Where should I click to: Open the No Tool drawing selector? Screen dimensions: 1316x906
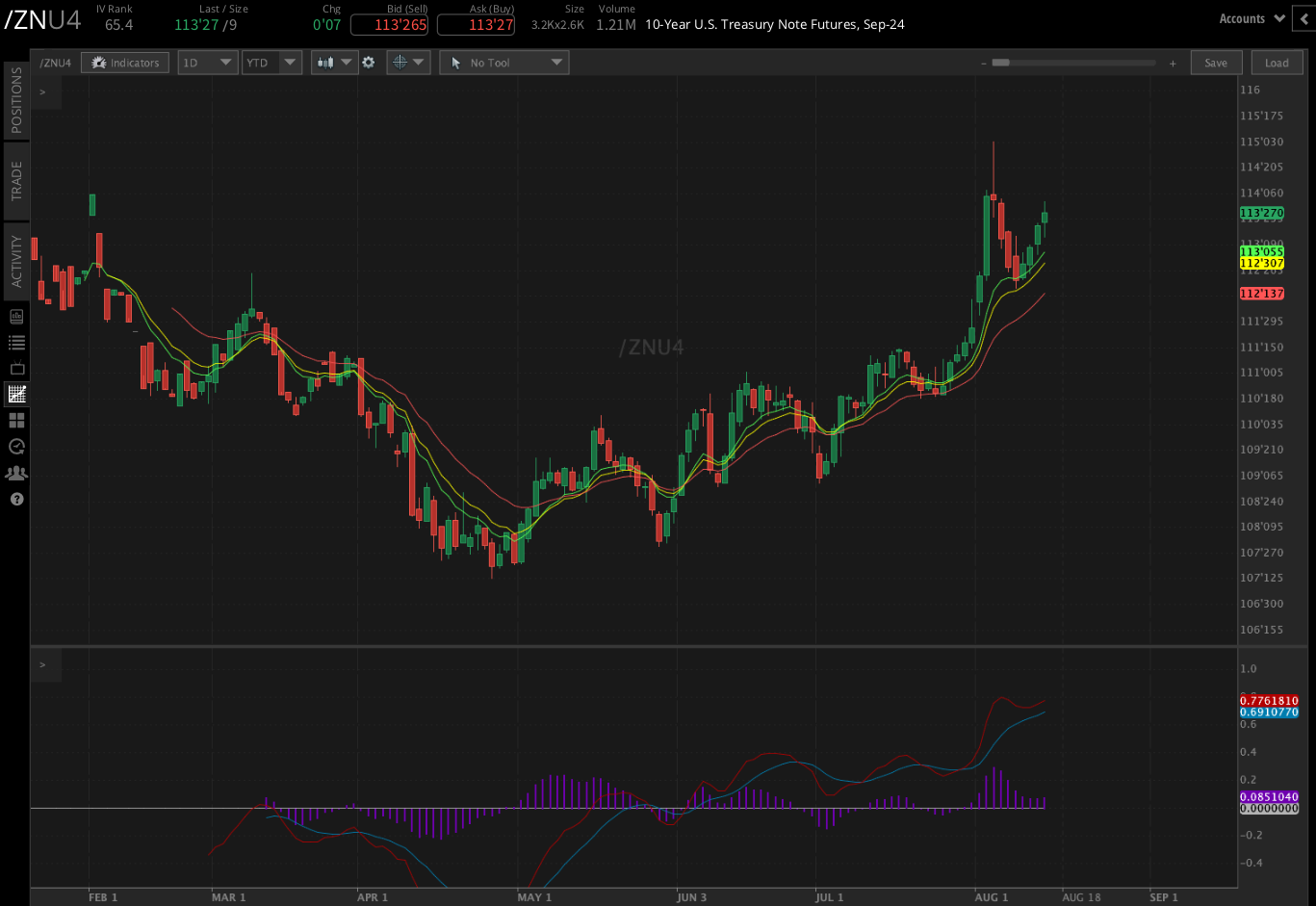[x=503, y=62]
